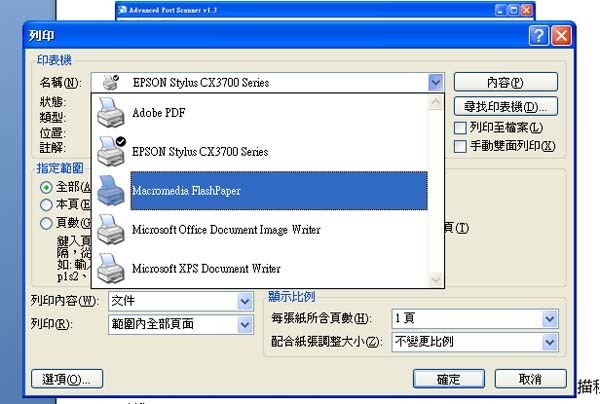Click the 內容(P) properties button

click(x=505, y=82)
